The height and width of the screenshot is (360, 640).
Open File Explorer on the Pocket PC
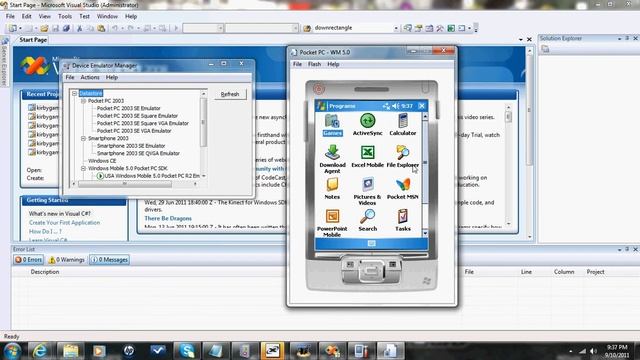(402, 157)
